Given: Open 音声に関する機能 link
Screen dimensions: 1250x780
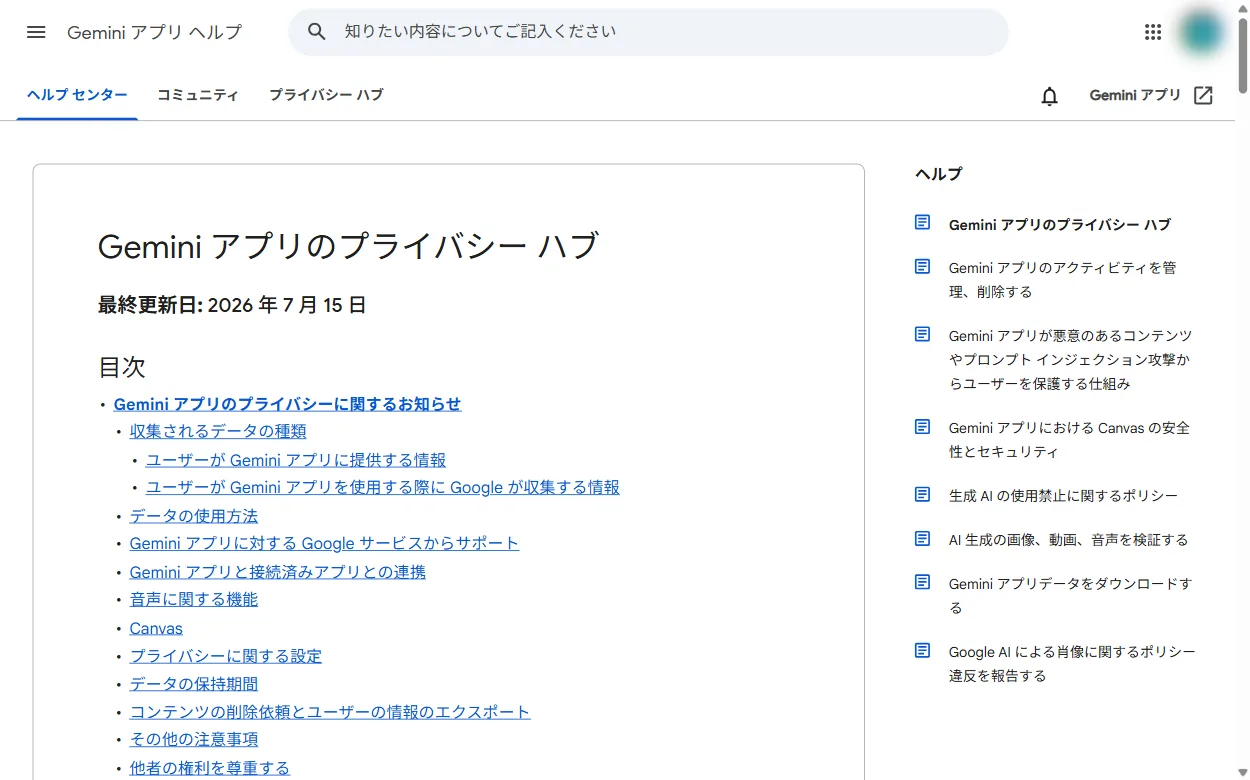Looking at the screenshot, I should (x=194, y=600).
